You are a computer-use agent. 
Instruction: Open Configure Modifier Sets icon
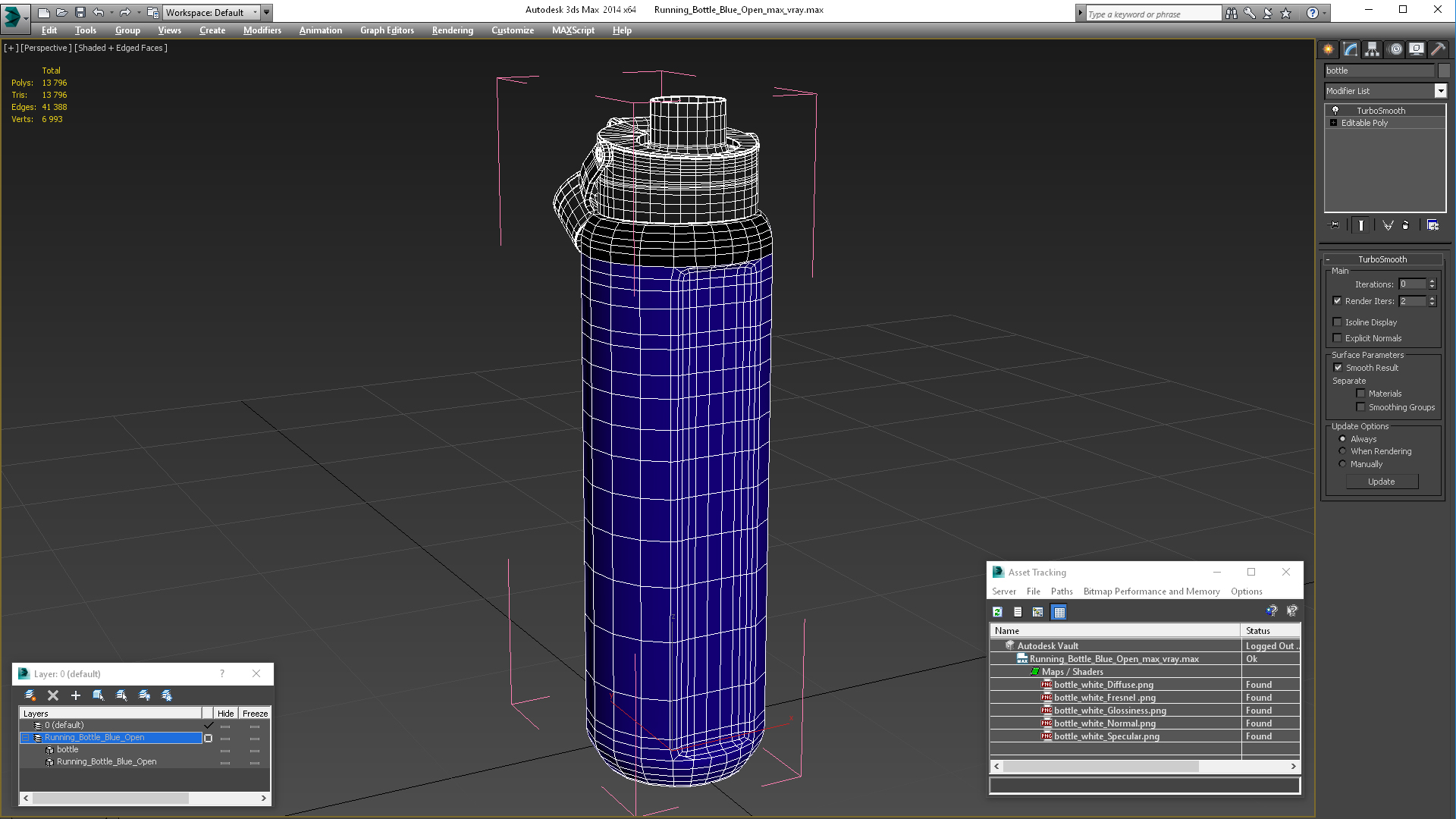tap(1432, 225)
